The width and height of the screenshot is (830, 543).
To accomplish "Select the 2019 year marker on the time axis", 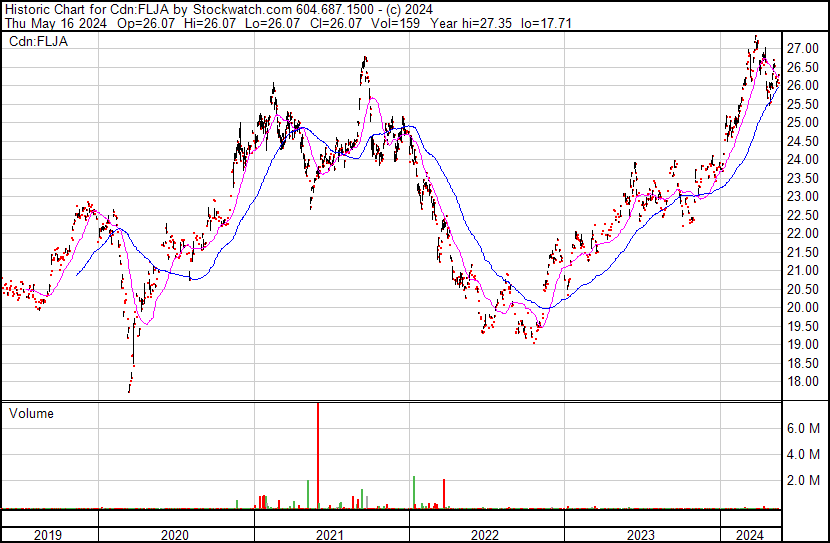I will [49, 535].
